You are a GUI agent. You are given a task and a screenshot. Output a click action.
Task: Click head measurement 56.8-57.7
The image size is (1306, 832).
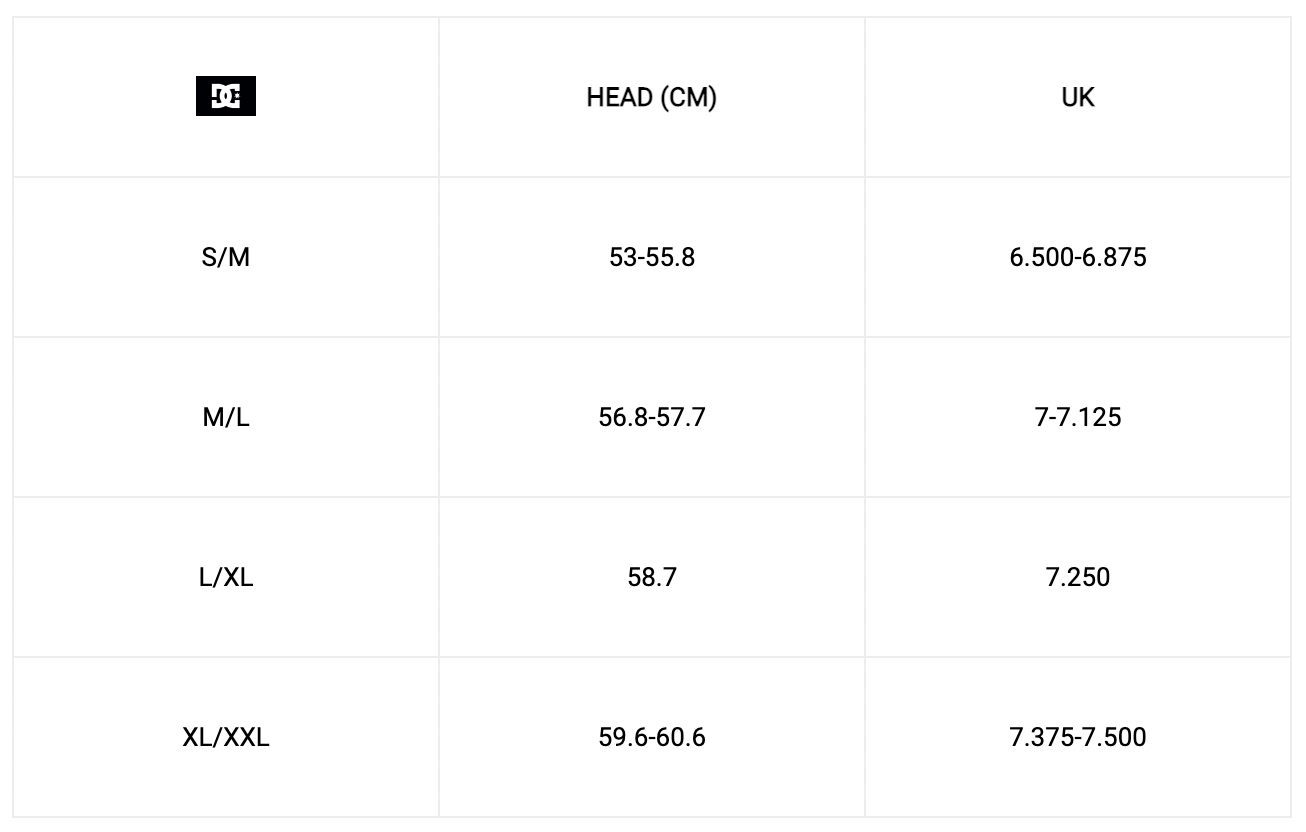[x=651, y=417]
